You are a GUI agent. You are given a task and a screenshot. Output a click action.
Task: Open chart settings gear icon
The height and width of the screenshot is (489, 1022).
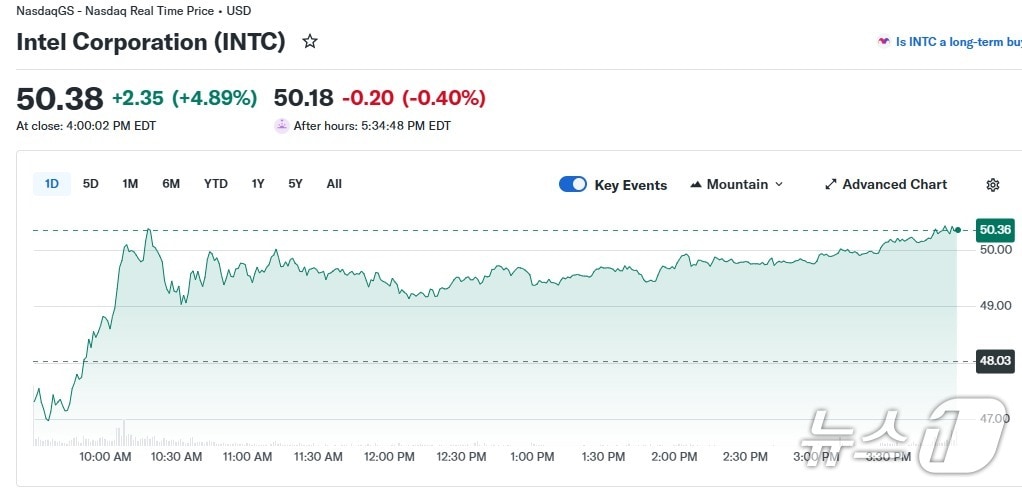pyautogui.click(x=992, y=185)
